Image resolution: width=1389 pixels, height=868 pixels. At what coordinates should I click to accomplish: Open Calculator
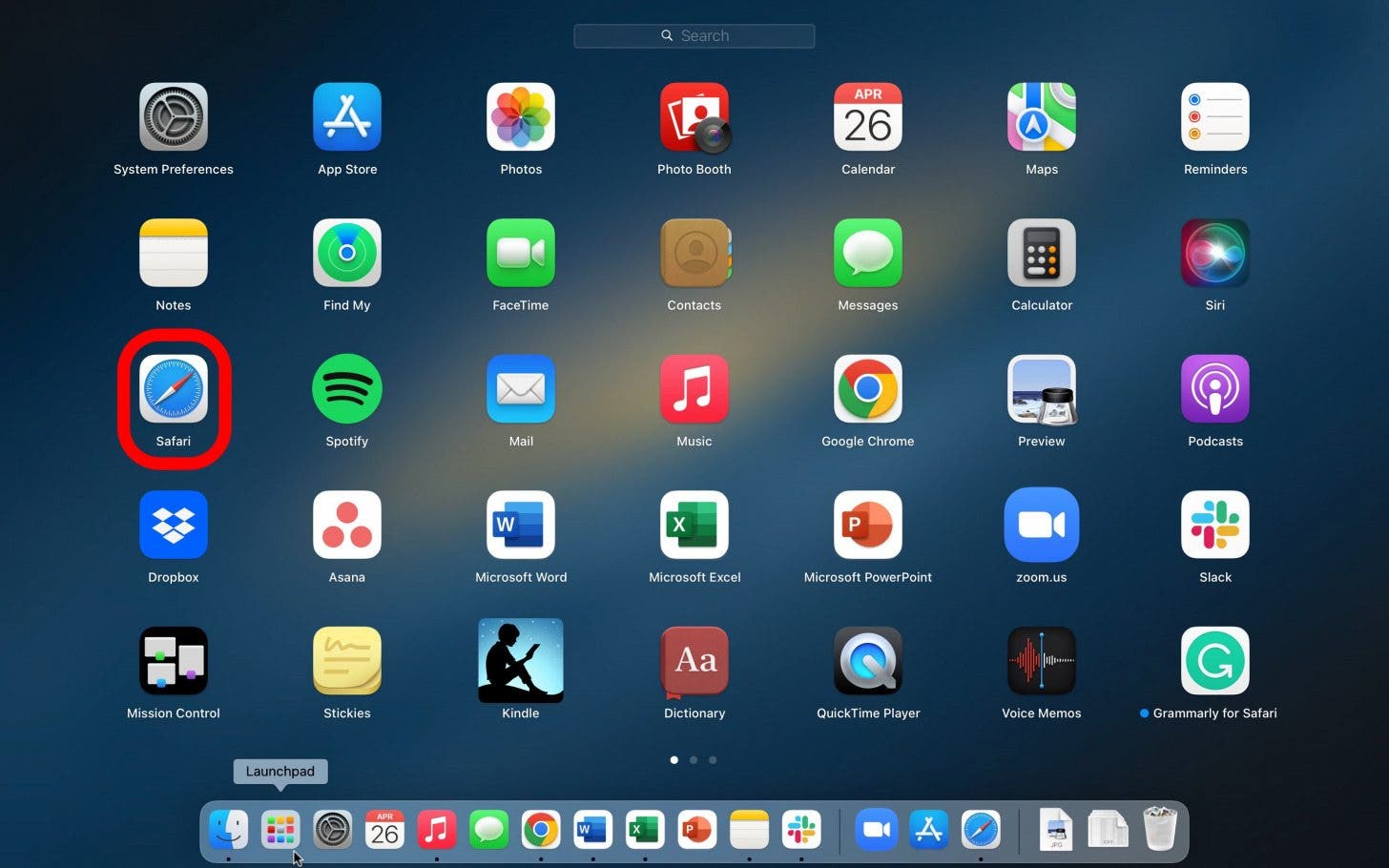point(1042,253)
